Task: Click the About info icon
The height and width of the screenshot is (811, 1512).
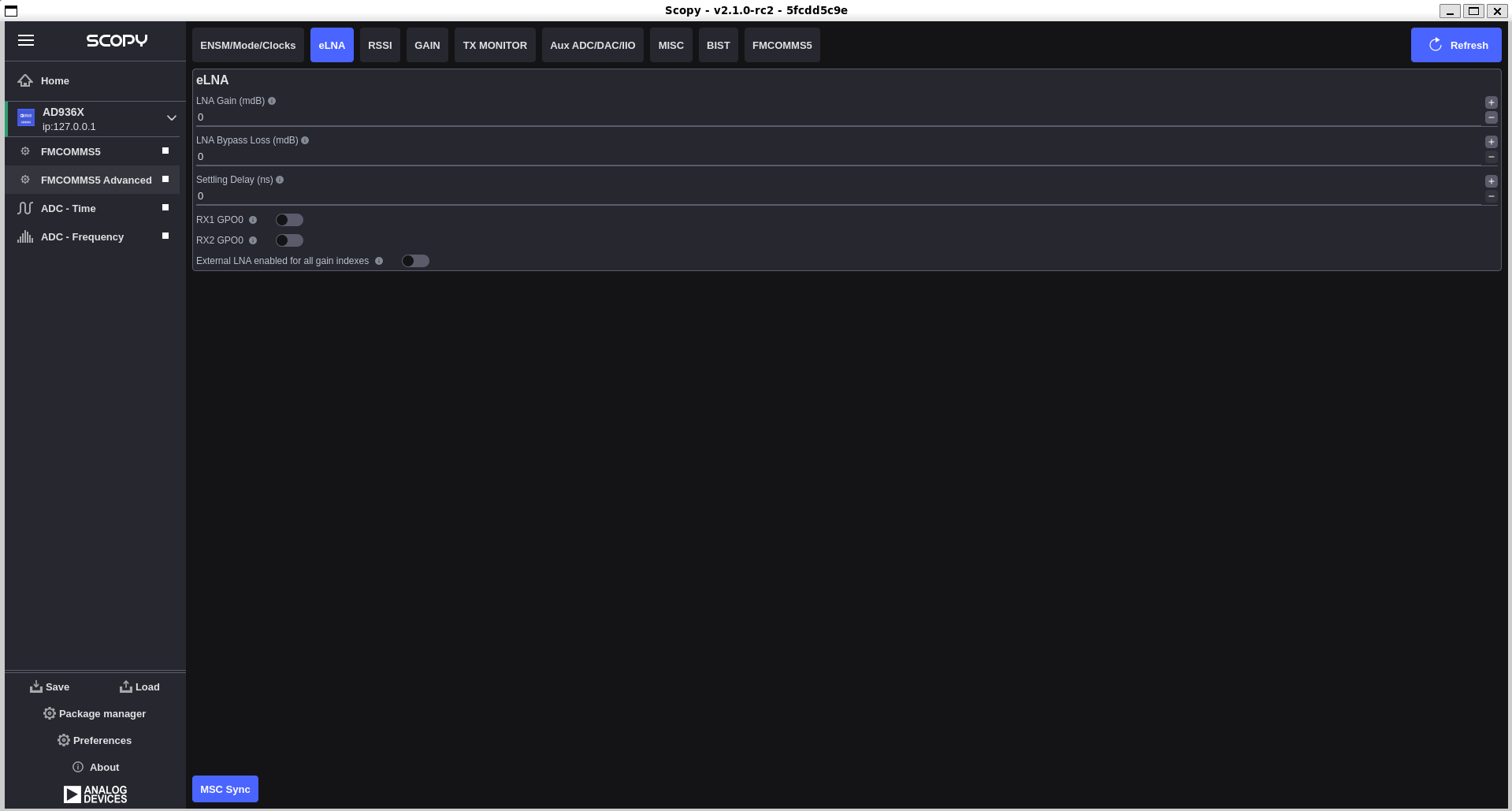Action: pos(78,767)
